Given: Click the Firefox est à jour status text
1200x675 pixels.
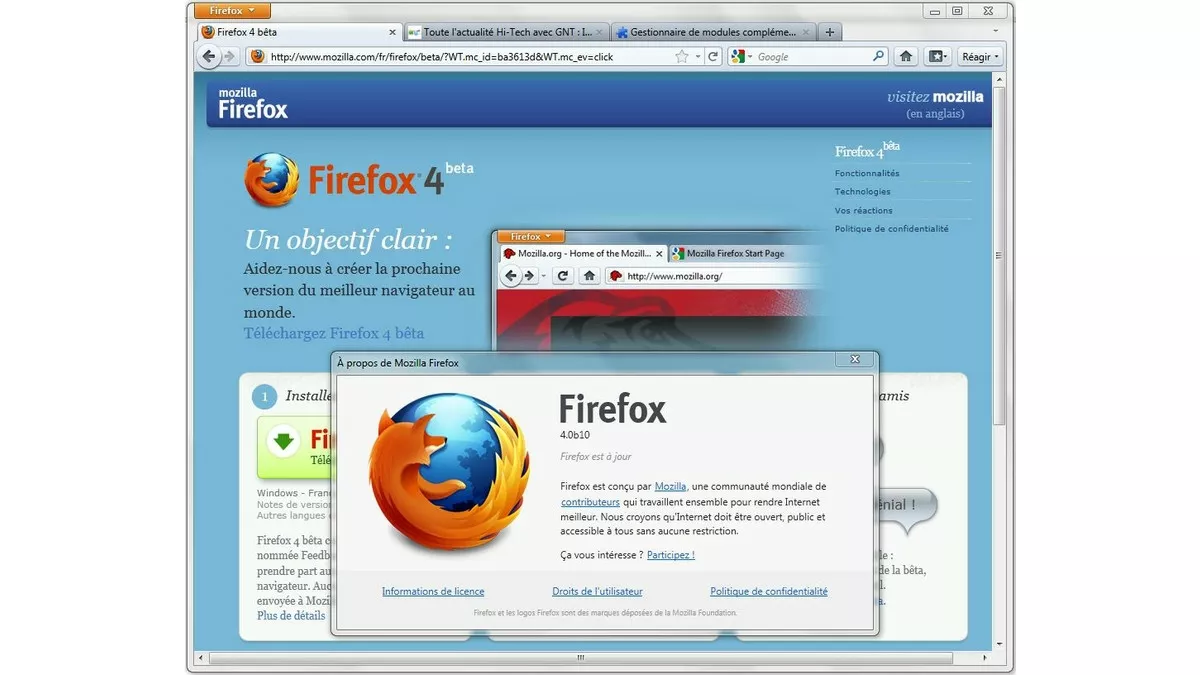Looking at the screenshot, I should [595, 456].
